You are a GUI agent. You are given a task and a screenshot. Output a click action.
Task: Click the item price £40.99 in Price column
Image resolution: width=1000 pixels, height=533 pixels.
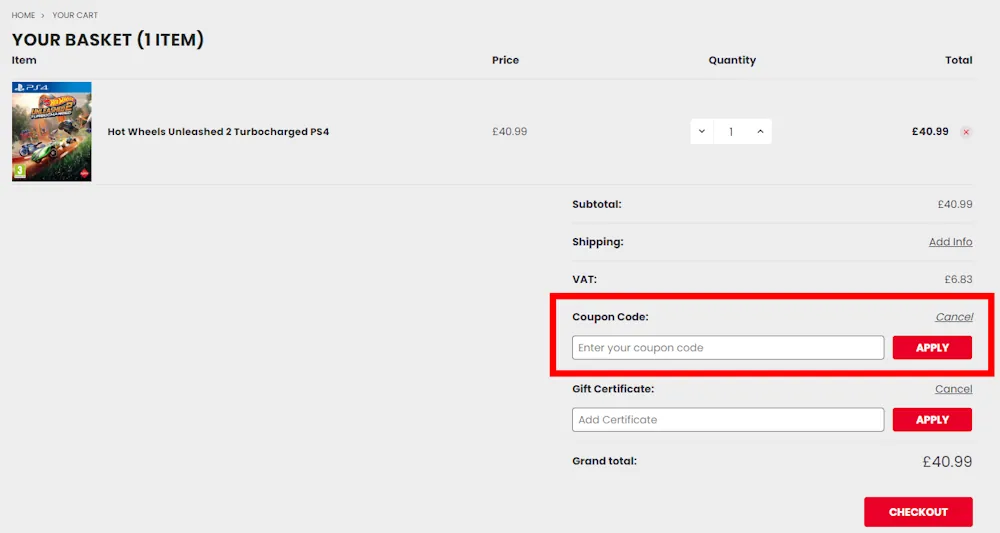point(510,131)
